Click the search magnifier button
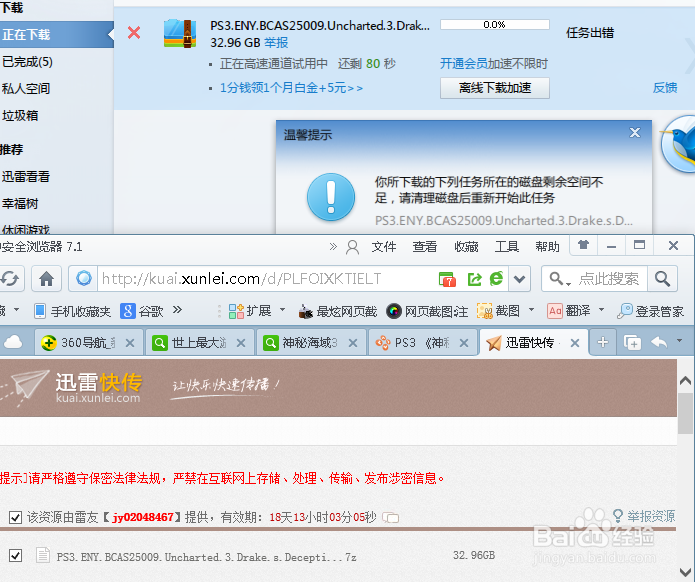695x582 pixels. coord(662,279)
